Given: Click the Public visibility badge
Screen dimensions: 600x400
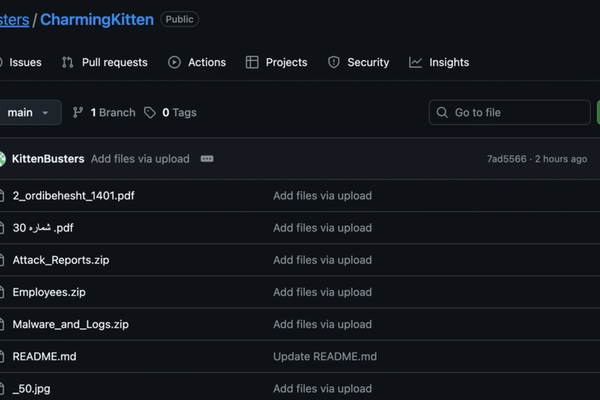Looking at the screenshot, I should tap(179, 19).
